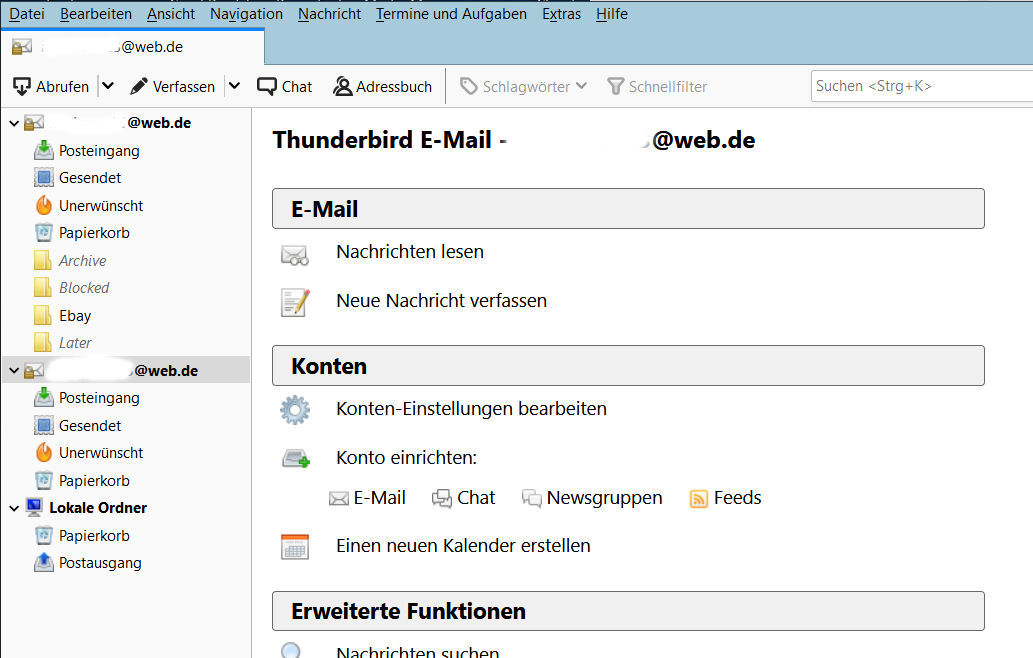Open second account's Papierkorb bin icon
This screenshot has width=1033, height=658.
tap(43, 480)
